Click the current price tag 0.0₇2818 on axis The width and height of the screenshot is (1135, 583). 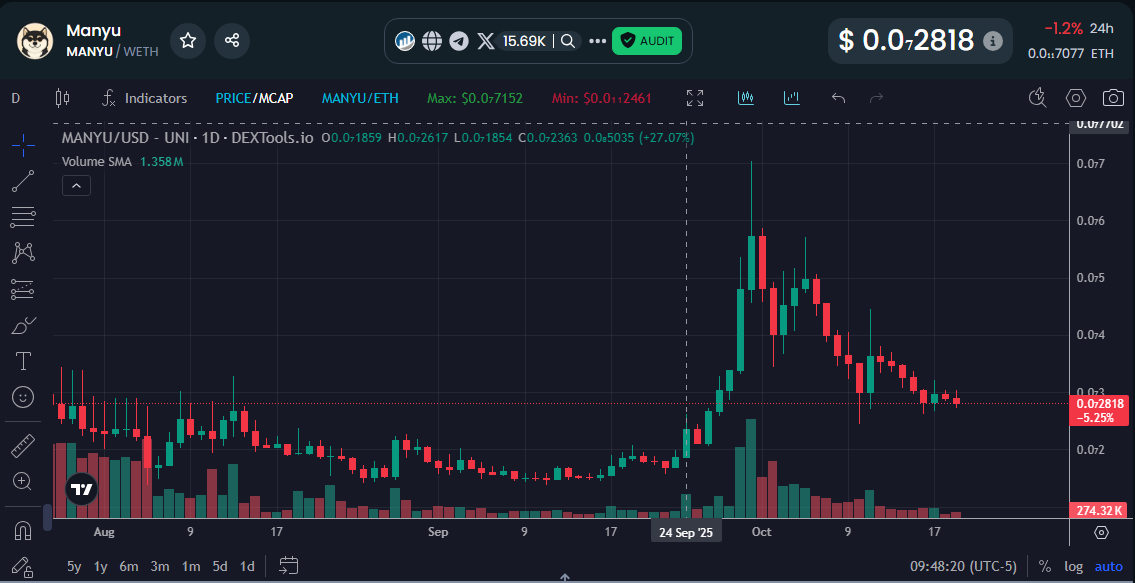tap(1100, 411)
